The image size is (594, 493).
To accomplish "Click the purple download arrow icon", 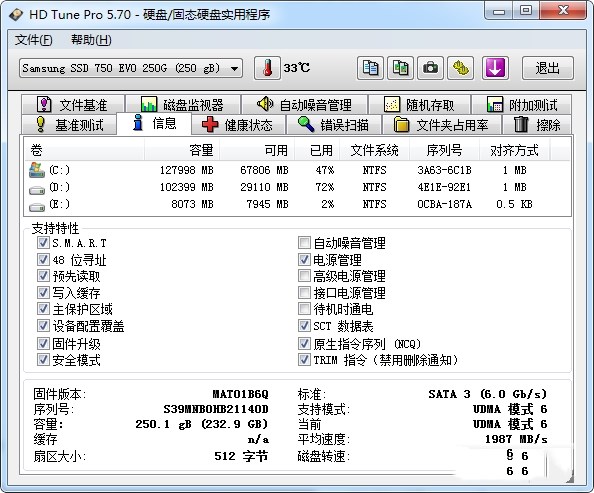I will point(495,68).
